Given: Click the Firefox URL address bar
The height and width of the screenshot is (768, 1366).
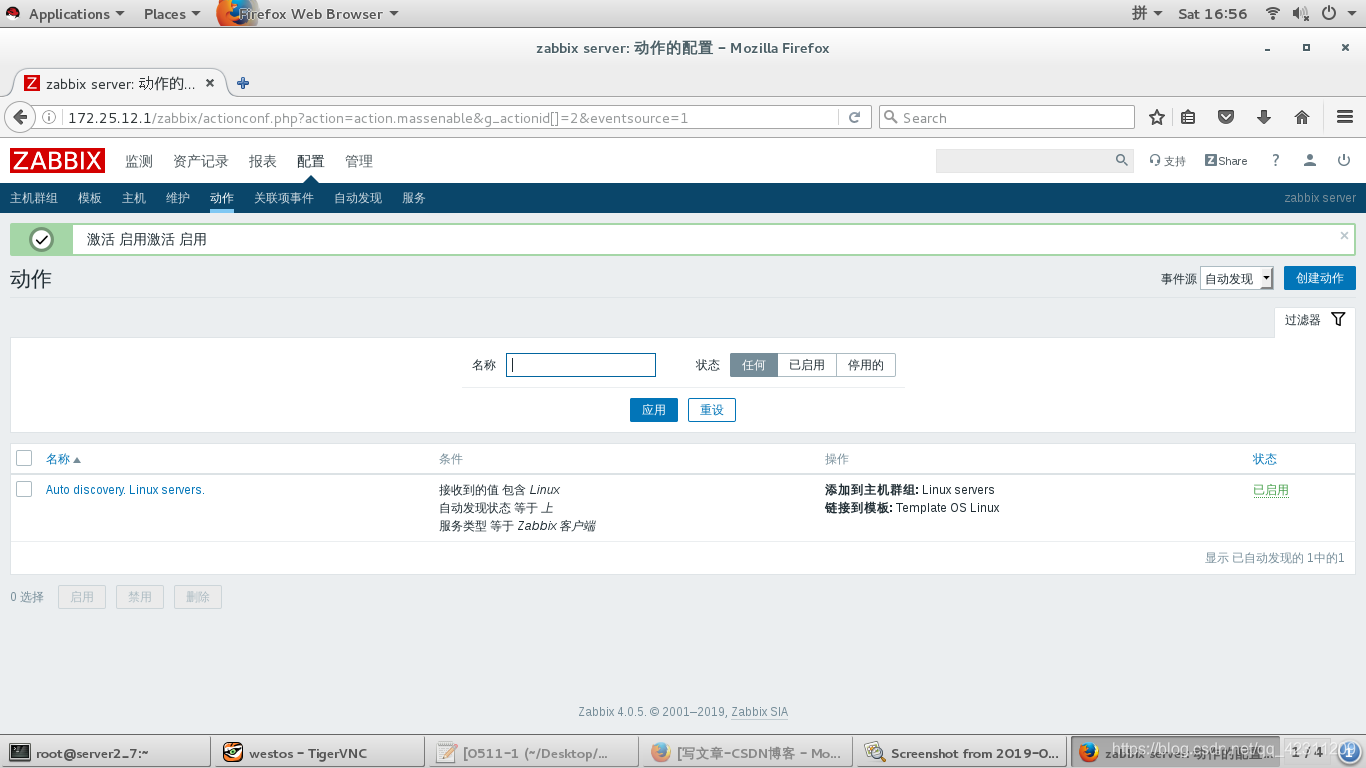Looking at the screenshot, I should pos(450,117).
